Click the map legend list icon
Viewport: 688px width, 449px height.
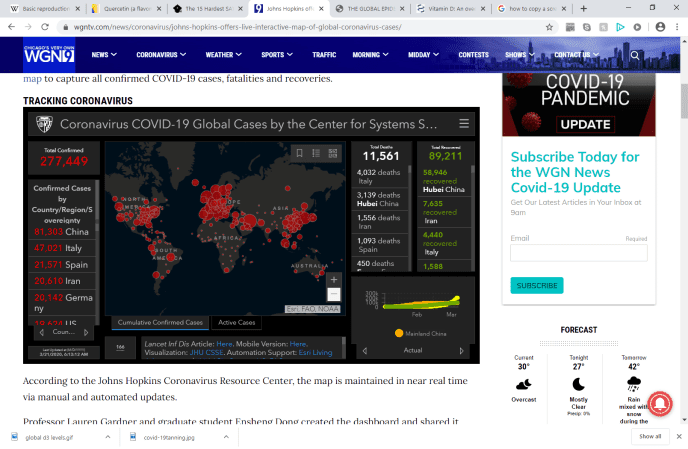(x=316, y=153)
